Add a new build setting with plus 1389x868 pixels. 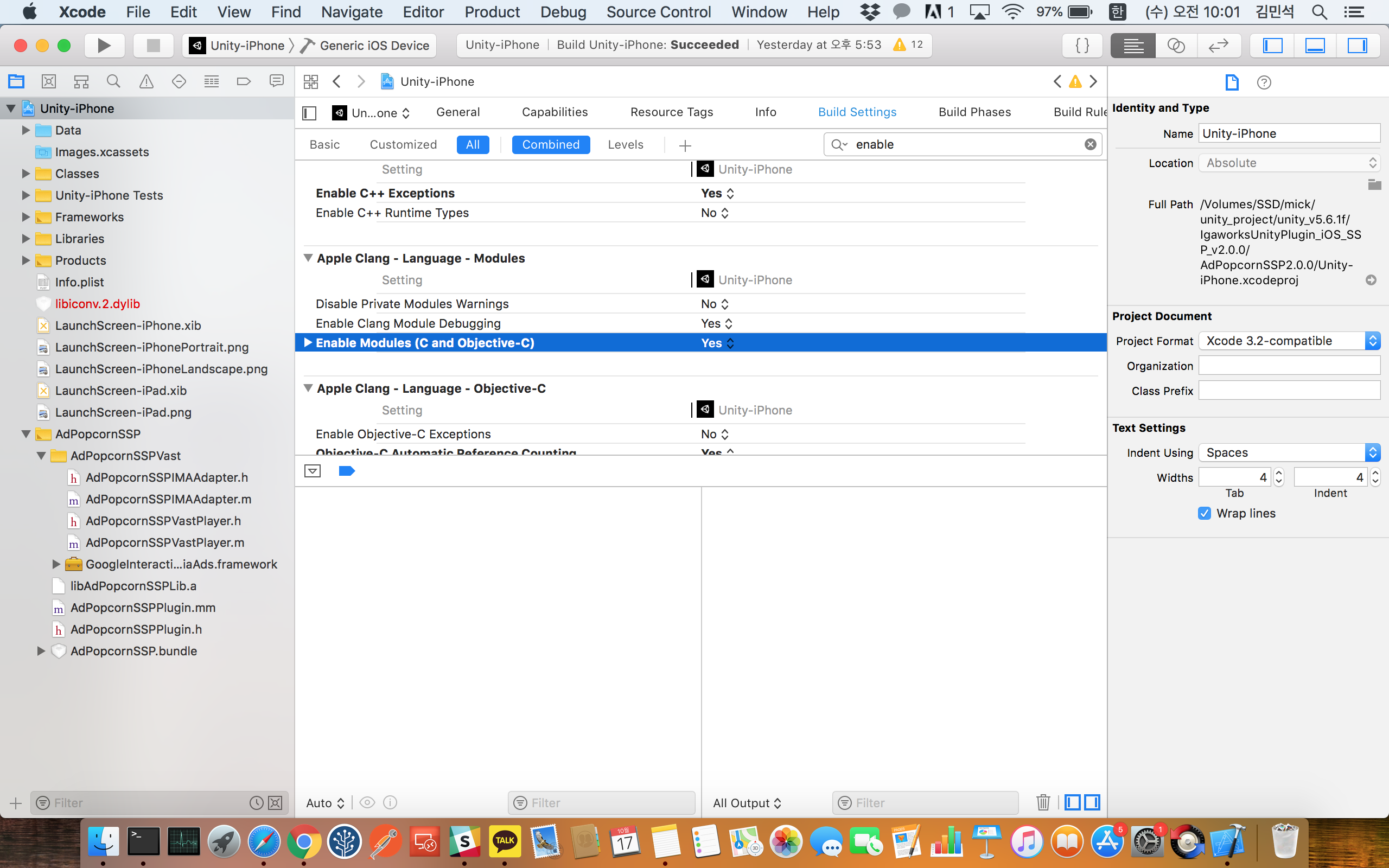(x=685, y=145)
